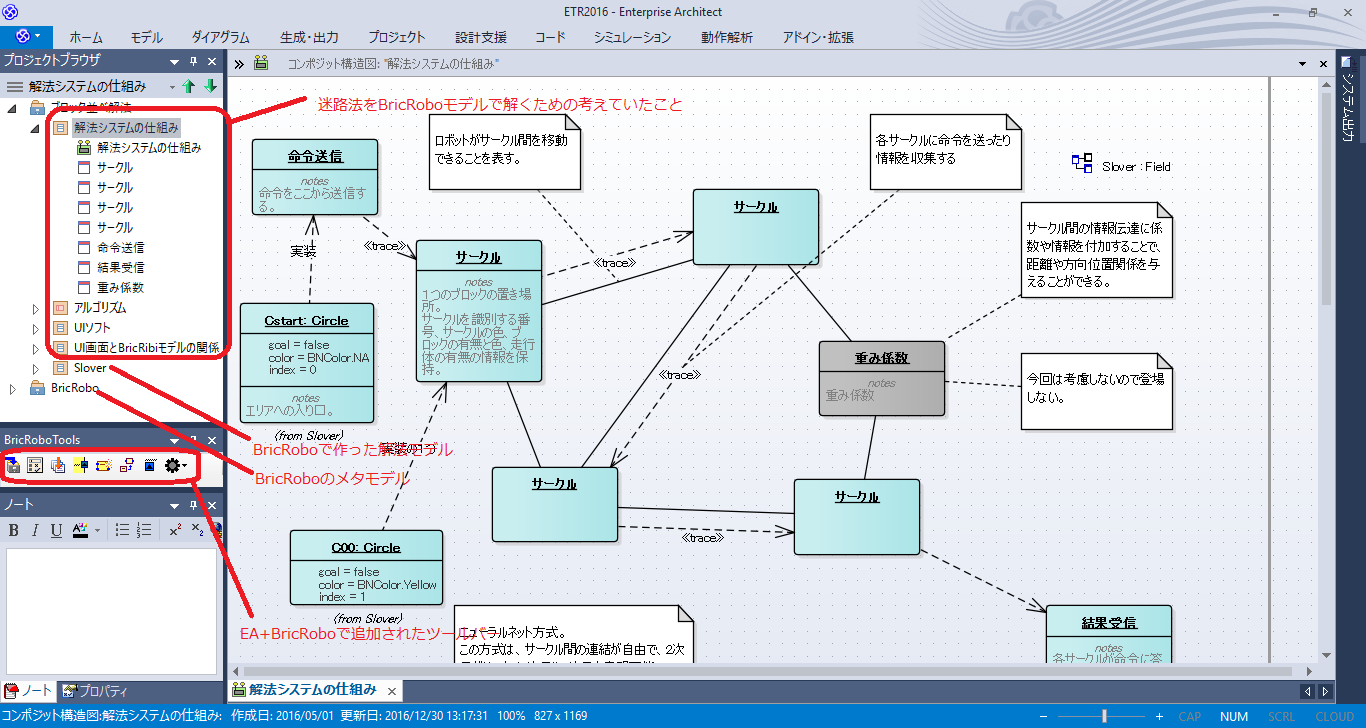Open dropdown next to project browser green arrows

(172, 87)
